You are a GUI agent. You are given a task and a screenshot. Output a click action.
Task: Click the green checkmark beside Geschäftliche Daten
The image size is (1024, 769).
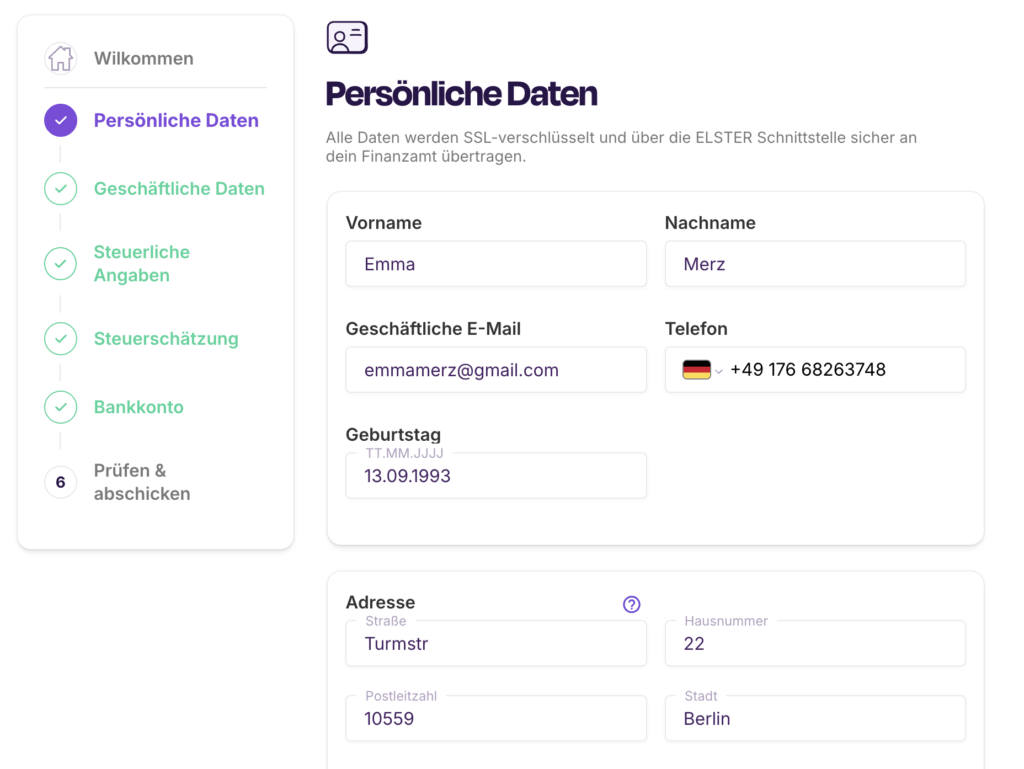pos(61,189)
